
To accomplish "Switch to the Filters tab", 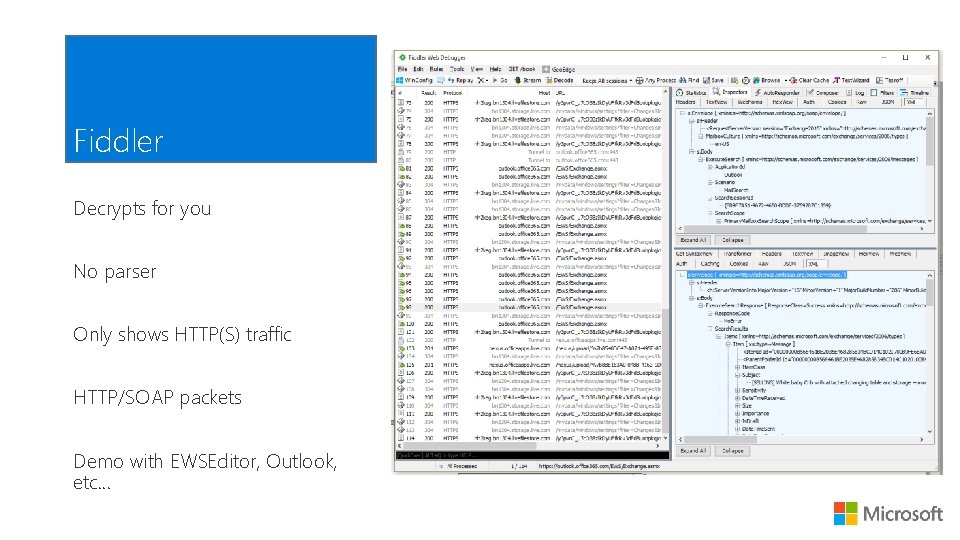I will pyautogui.click(x=882, y=92).
